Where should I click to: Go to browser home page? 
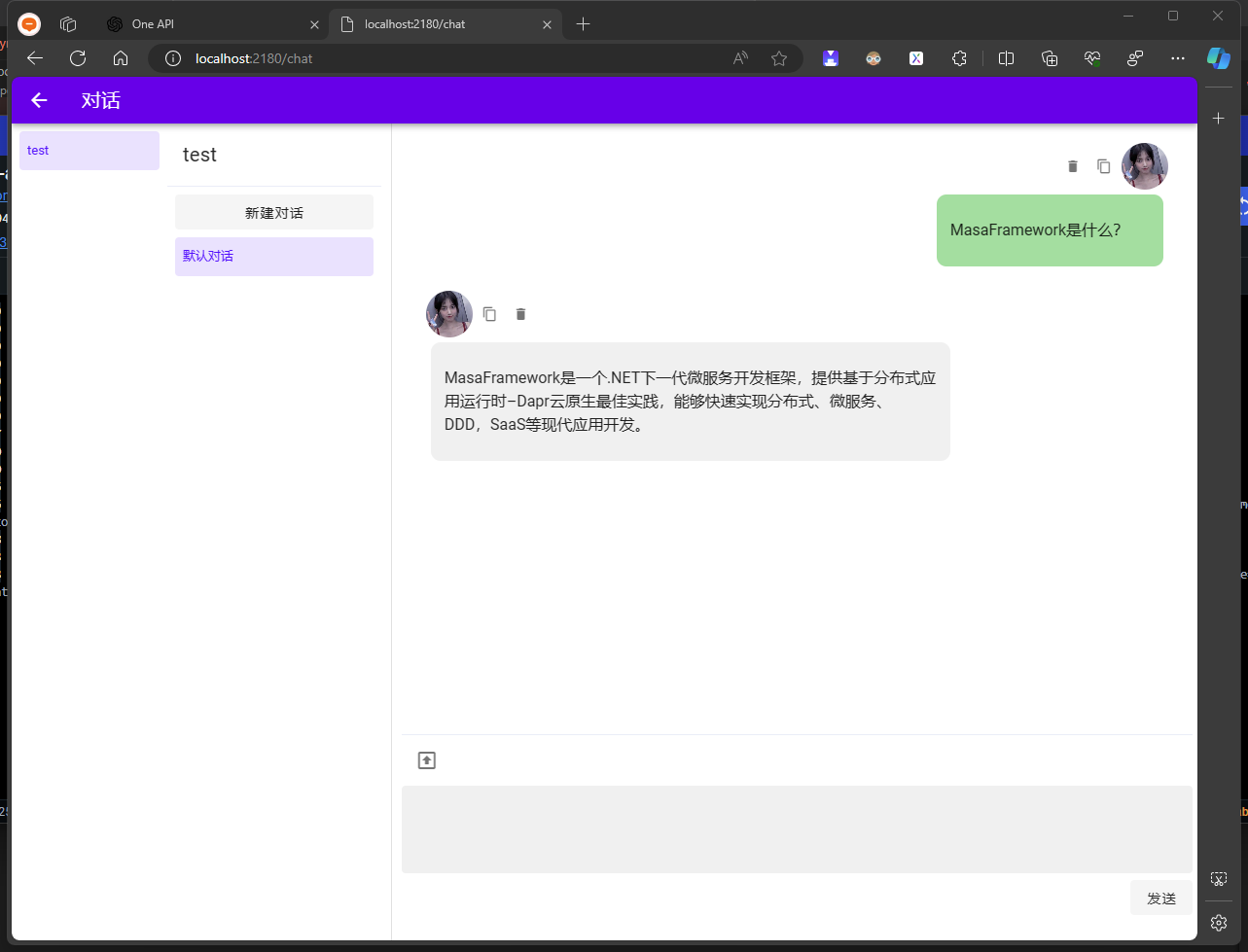(x=121, y=58)
